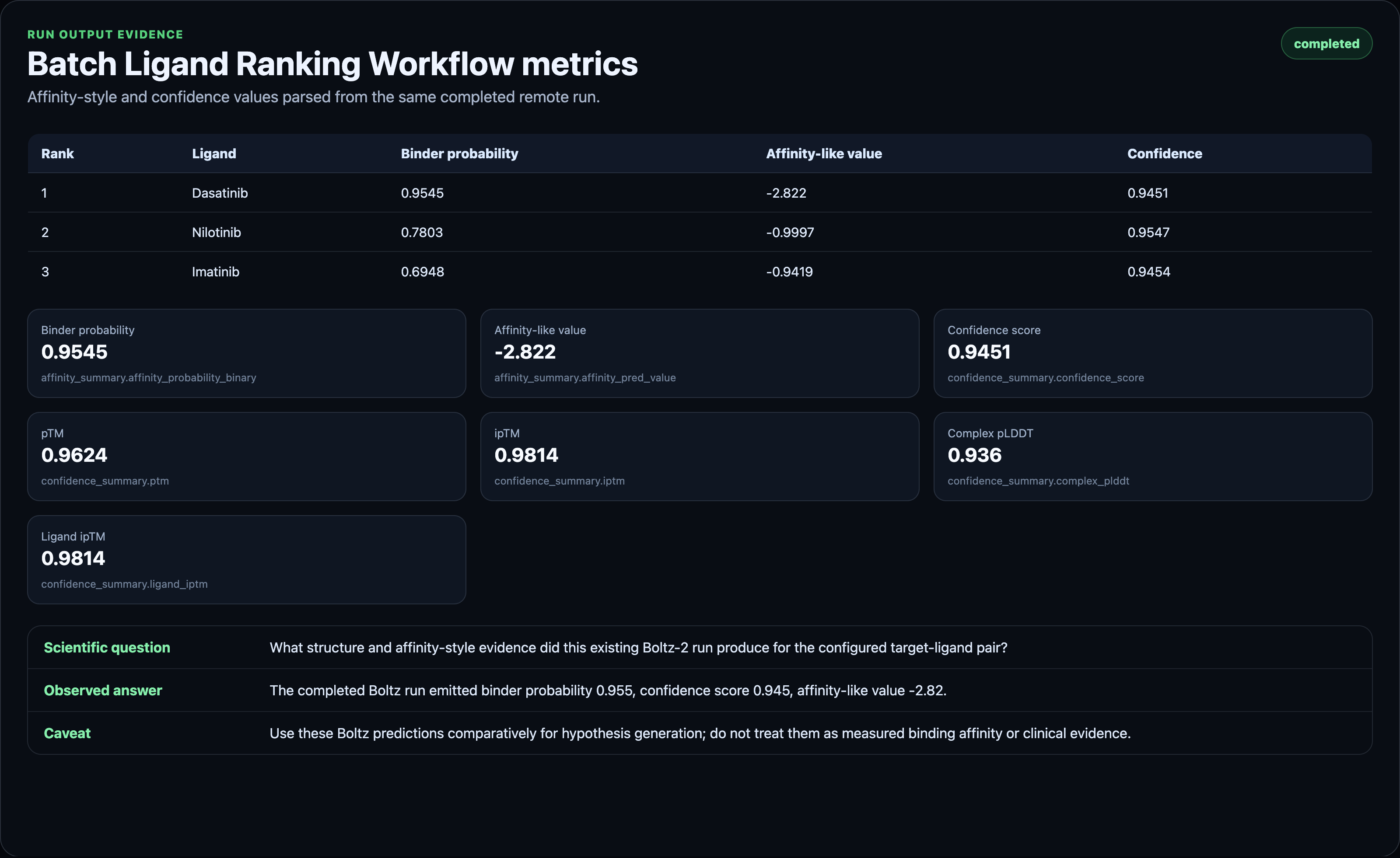Click confidence_summary.ptm source path
The width and height of the screenshot is (1400, 858).
(x=105, y=481)
